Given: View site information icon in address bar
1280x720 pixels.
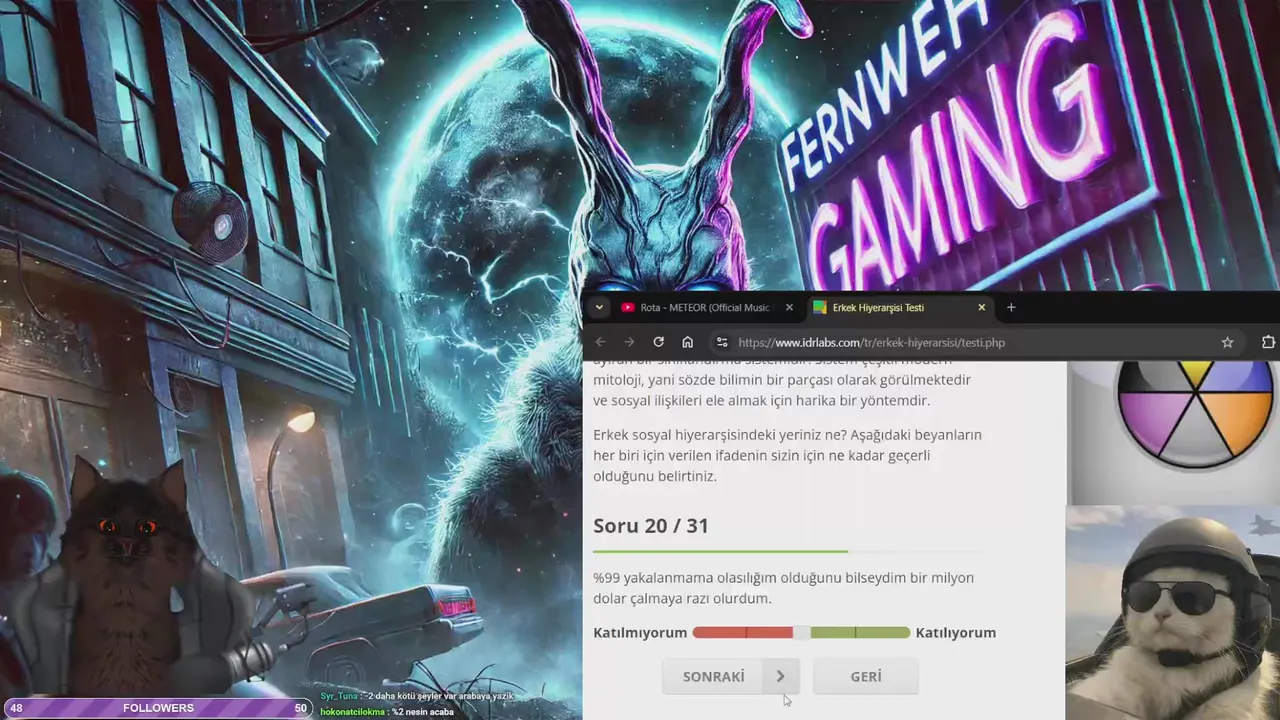Looking at the screenshot, I should pos(722,342).
